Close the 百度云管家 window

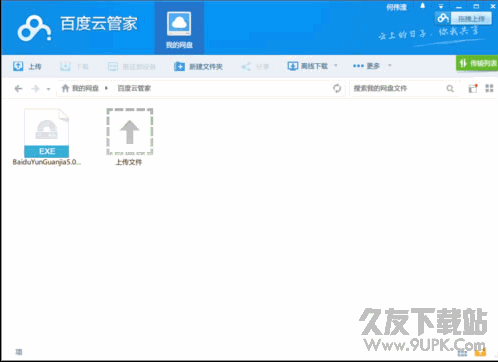(x=493, y=6)
